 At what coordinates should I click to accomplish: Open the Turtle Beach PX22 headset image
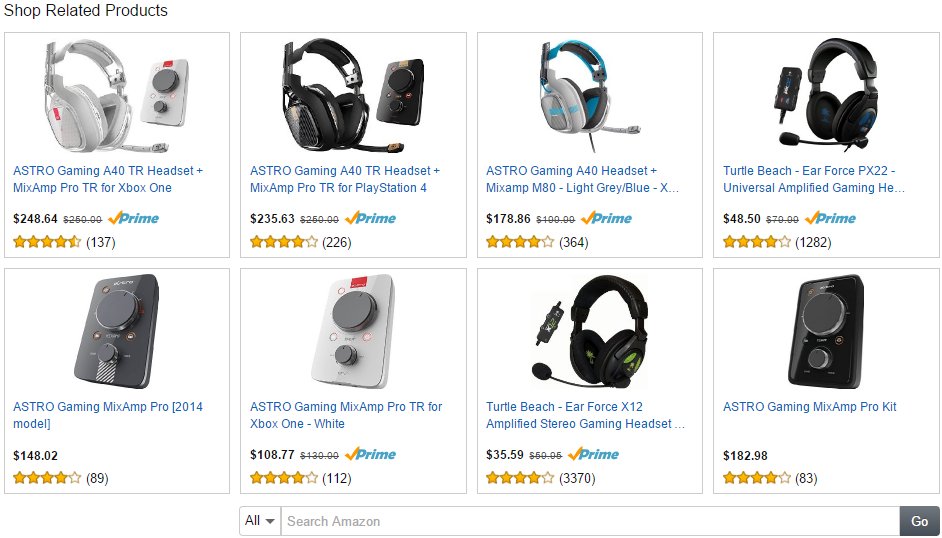click(826, 94)
